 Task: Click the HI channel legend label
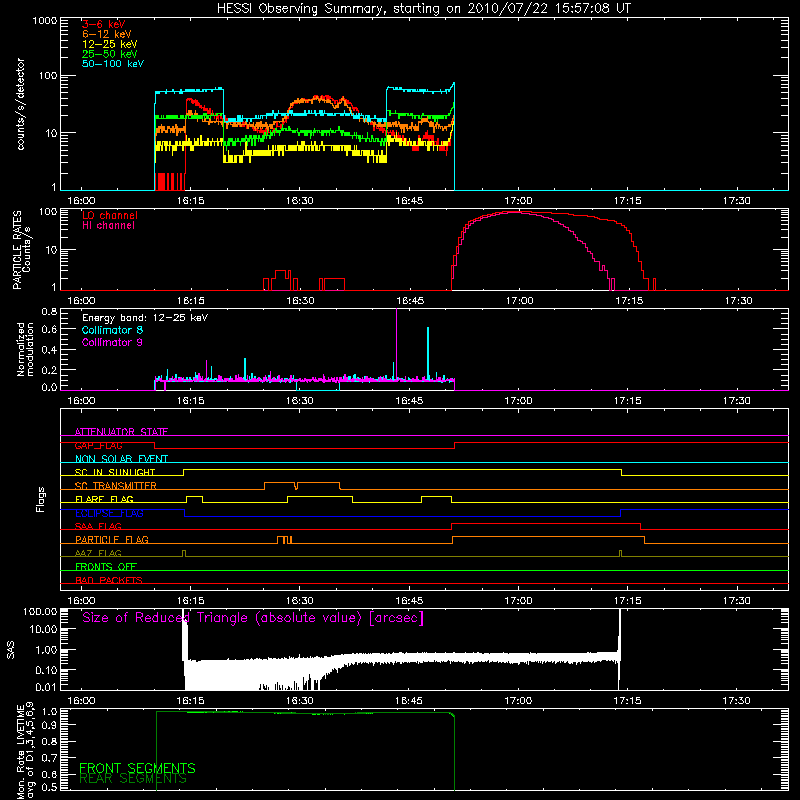pos(108,226)
